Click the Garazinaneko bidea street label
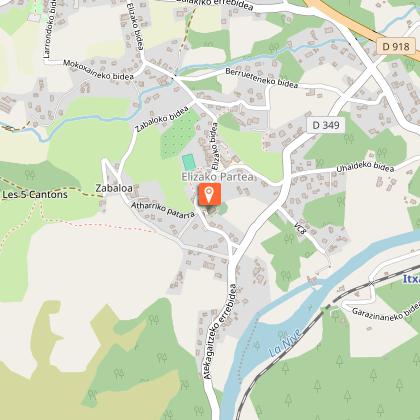420x420 pixels. [x=386, y=312]
